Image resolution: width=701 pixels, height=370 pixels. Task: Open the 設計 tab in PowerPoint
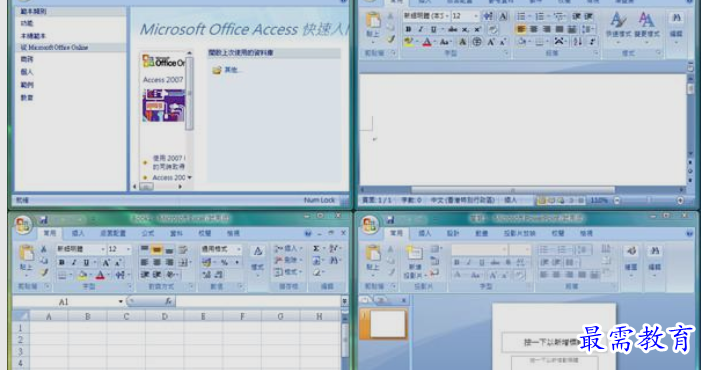point(453,233)
